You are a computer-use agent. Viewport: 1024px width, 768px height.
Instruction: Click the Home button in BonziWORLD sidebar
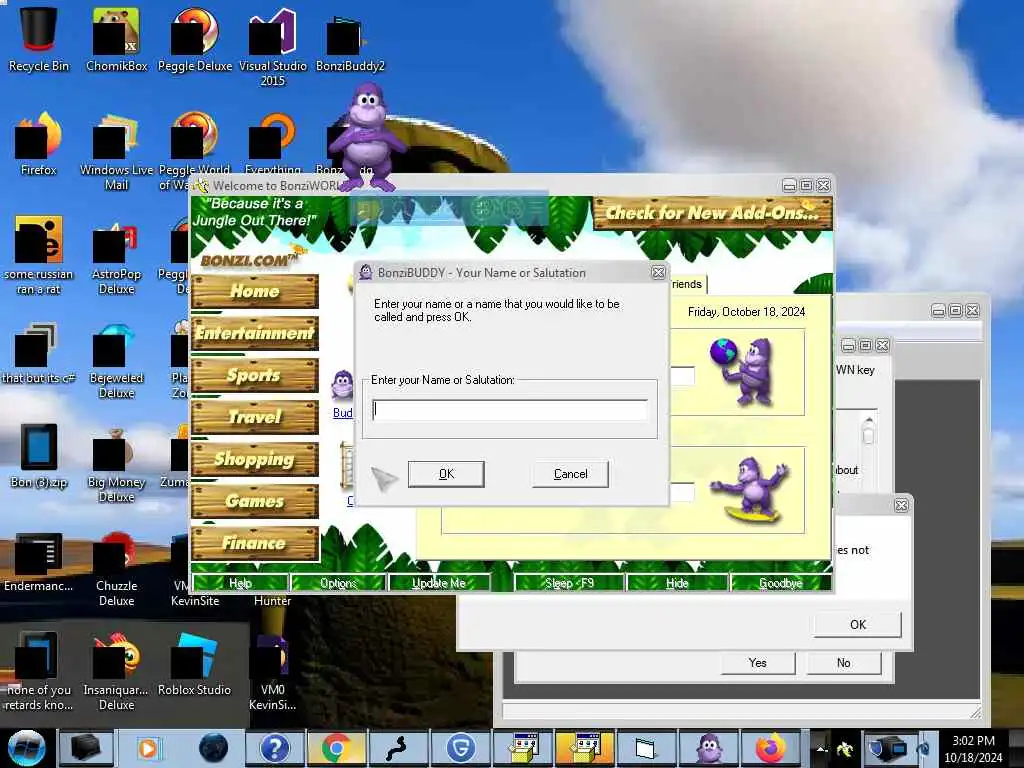point(255,291)
